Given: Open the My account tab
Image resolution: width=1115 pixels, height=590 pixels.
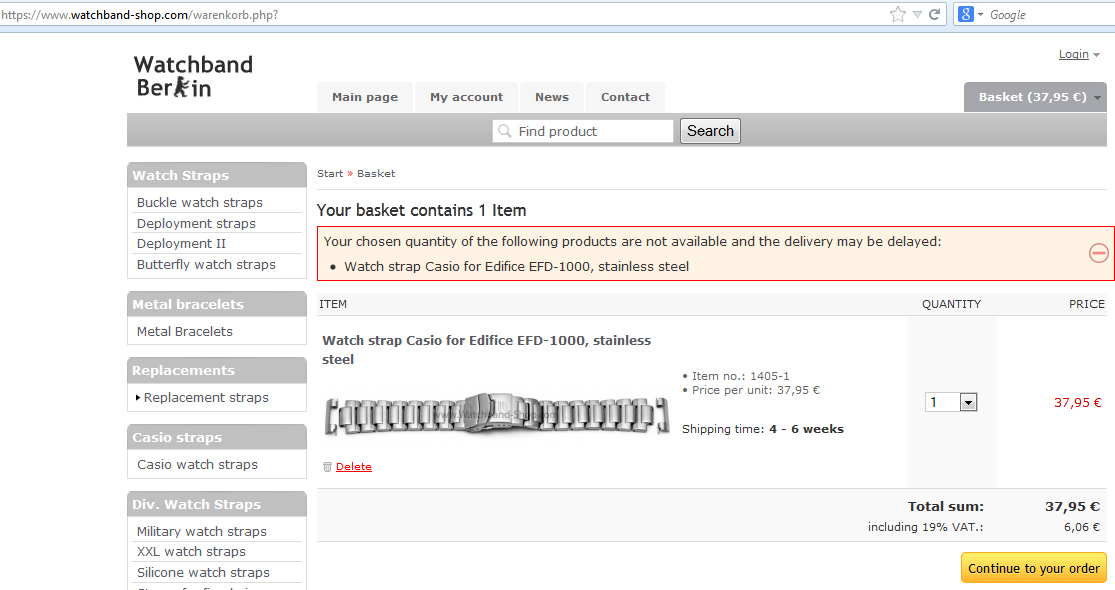Looking at the screenshot, I should coord(466,97).
